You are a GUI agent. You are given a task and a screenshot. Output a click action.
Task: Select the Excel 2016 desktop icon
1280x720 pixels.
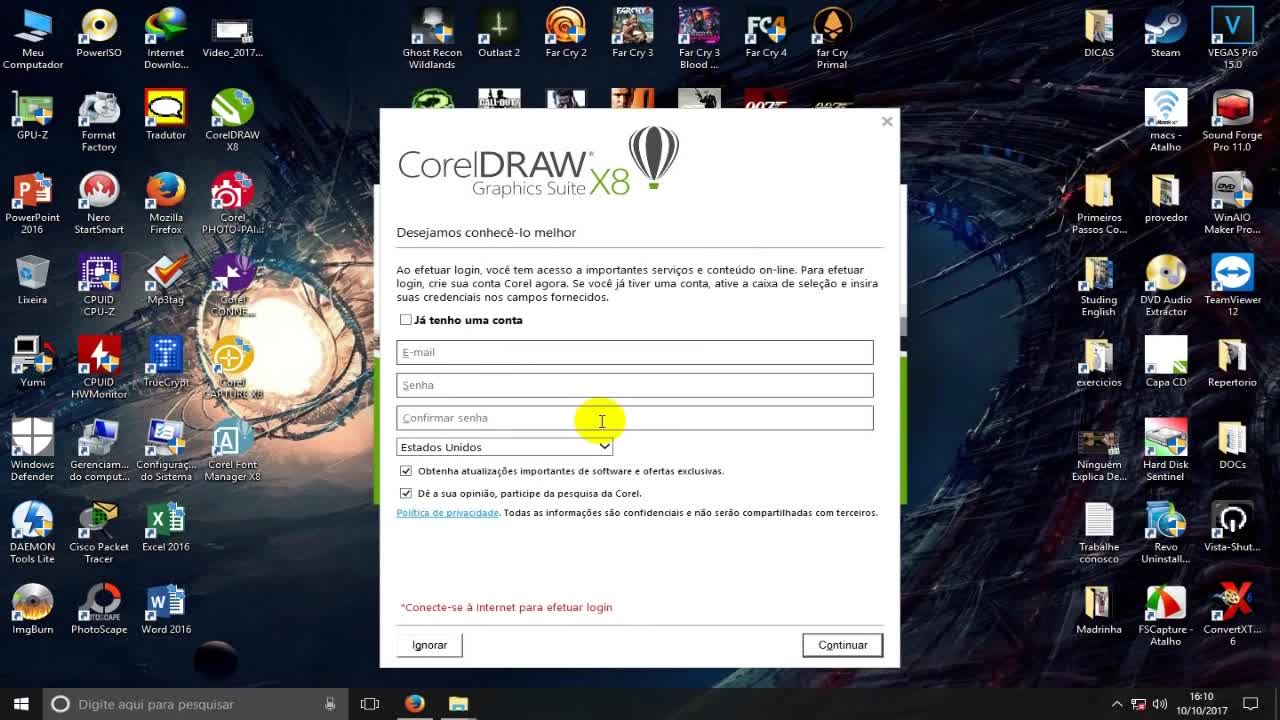(x=166, y=526)
